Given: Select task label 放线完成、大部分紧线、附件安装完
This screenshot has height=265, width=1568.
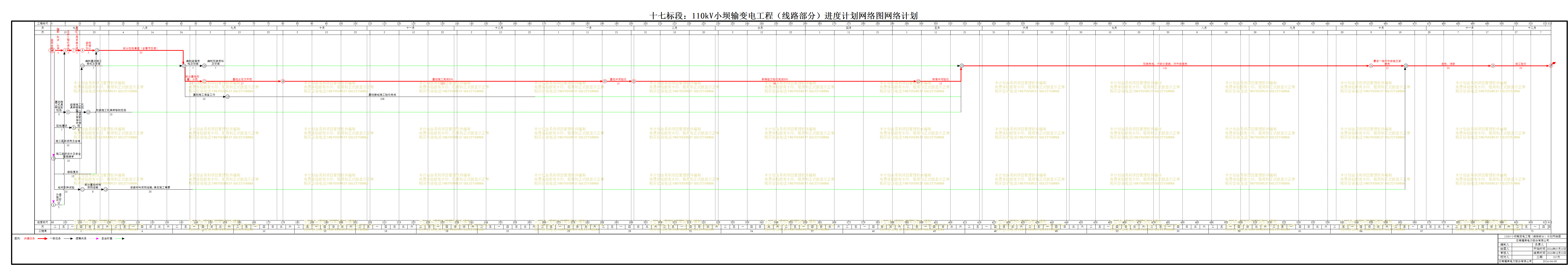Looking at the screenshot, I should pyautogui.click(x=1165, y=64).
